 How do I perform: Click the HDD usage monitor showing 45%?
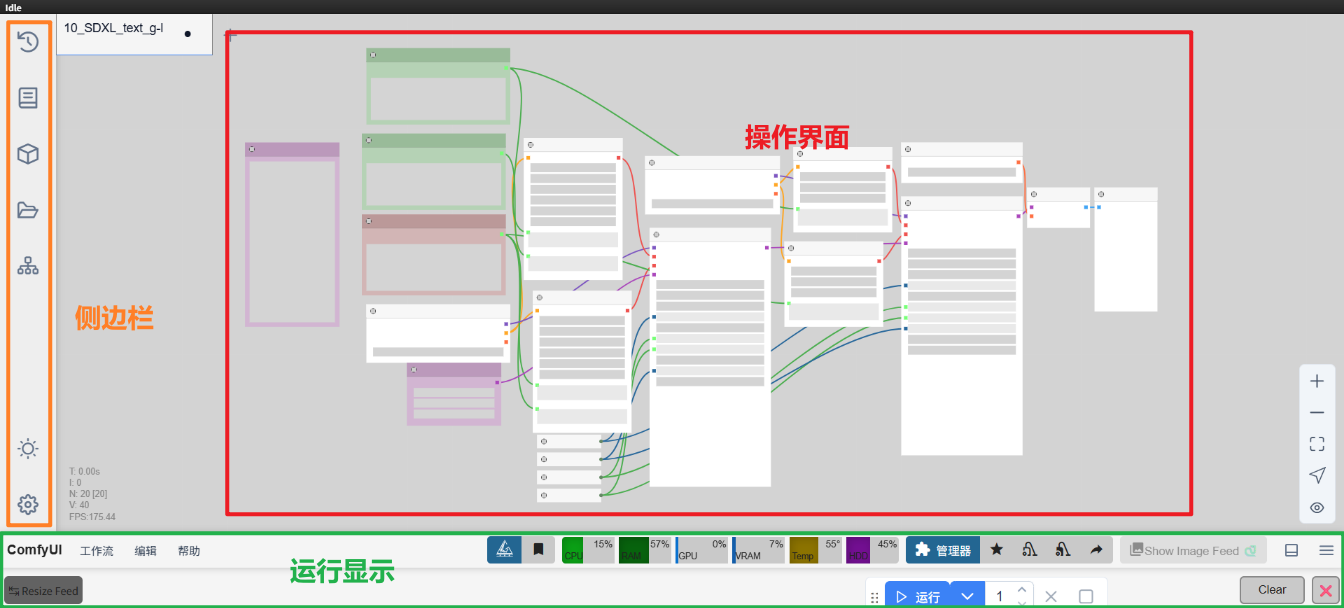[x=873, y=550]
